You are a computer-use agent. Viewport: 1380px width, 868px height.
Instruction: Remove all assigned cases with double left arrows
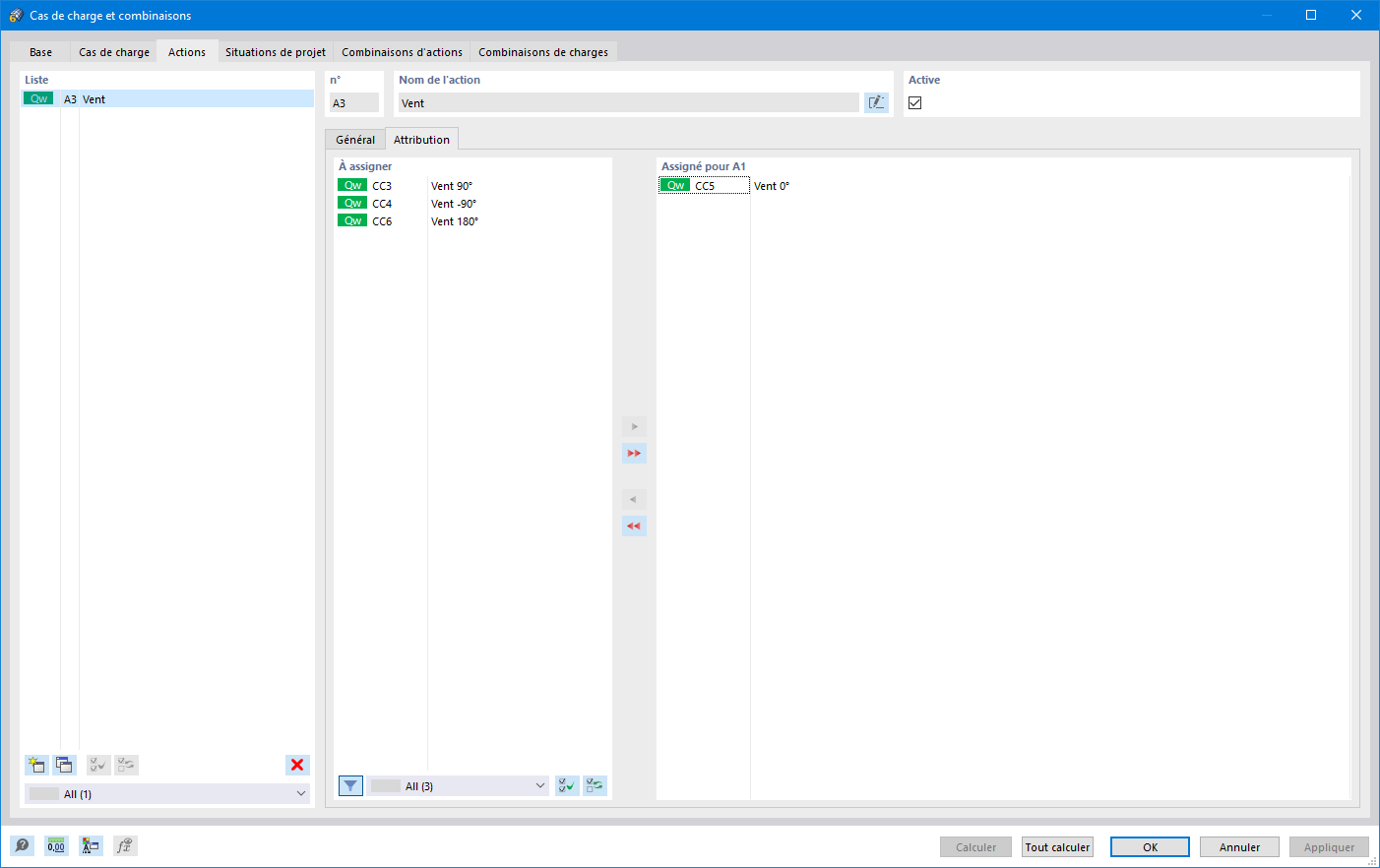click(634, 526)
